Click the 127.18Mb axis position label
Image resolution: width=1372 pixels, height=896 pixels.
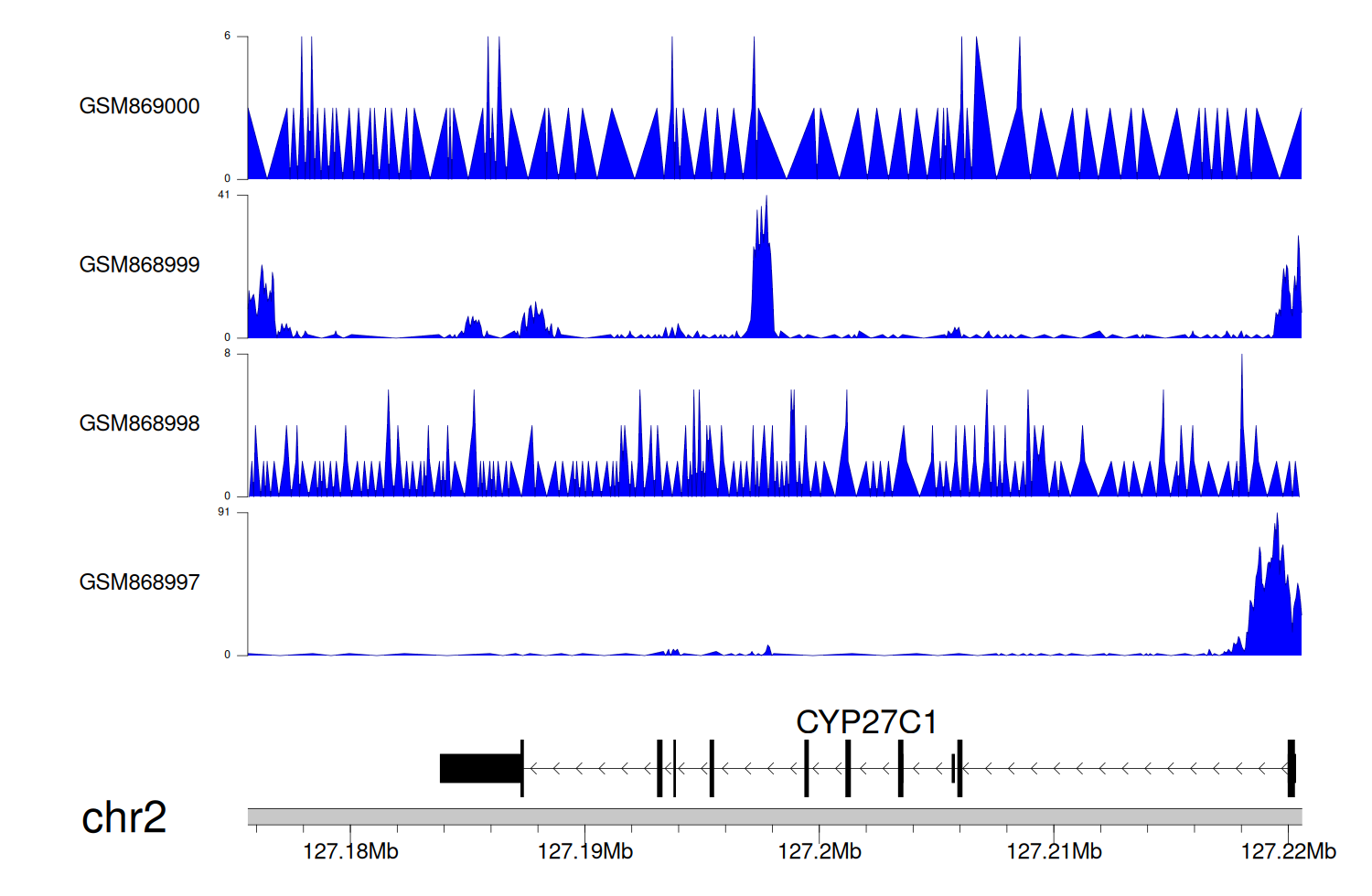(x=350, y=852)
